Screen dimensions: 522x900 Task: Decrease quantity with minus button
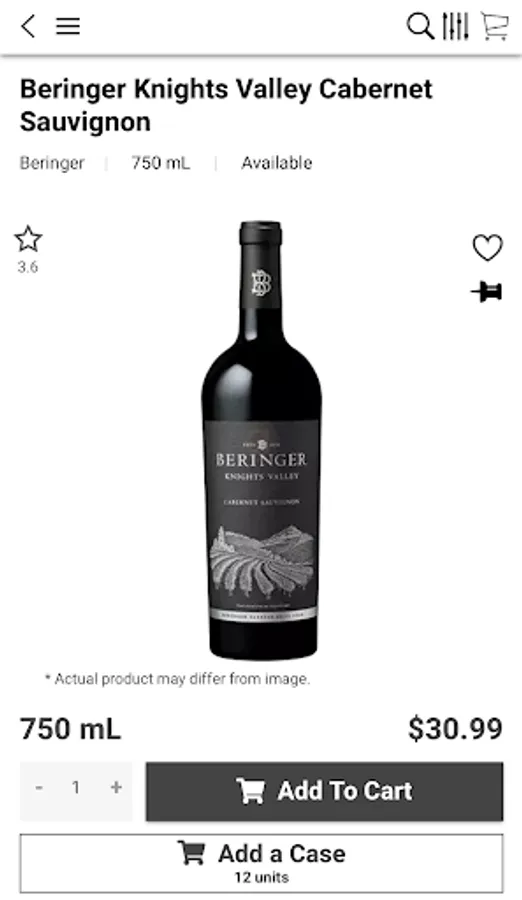pos(39,788)
